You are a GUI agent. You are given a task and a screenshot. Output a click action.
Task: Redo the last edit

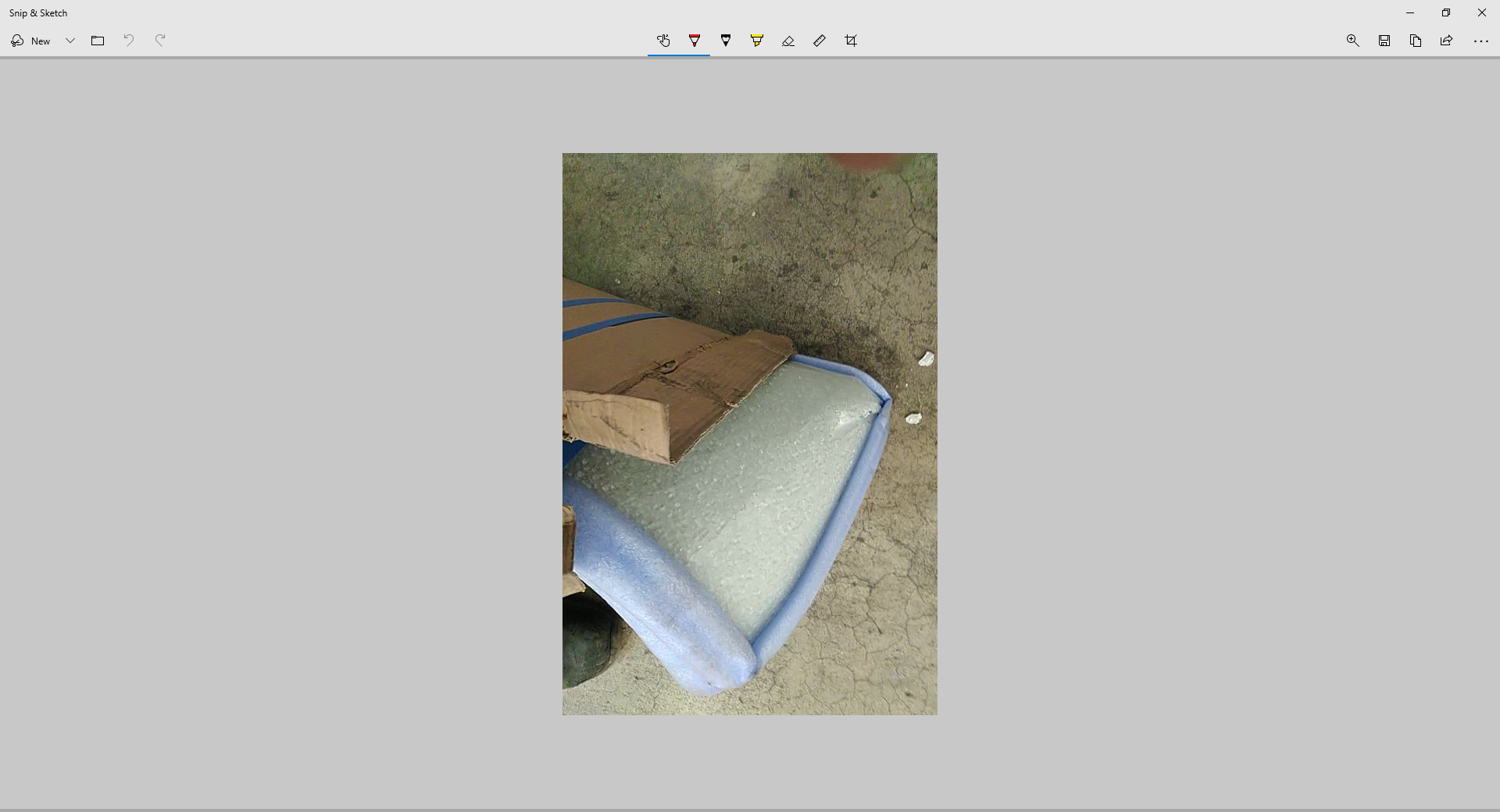tap(160, 41)
